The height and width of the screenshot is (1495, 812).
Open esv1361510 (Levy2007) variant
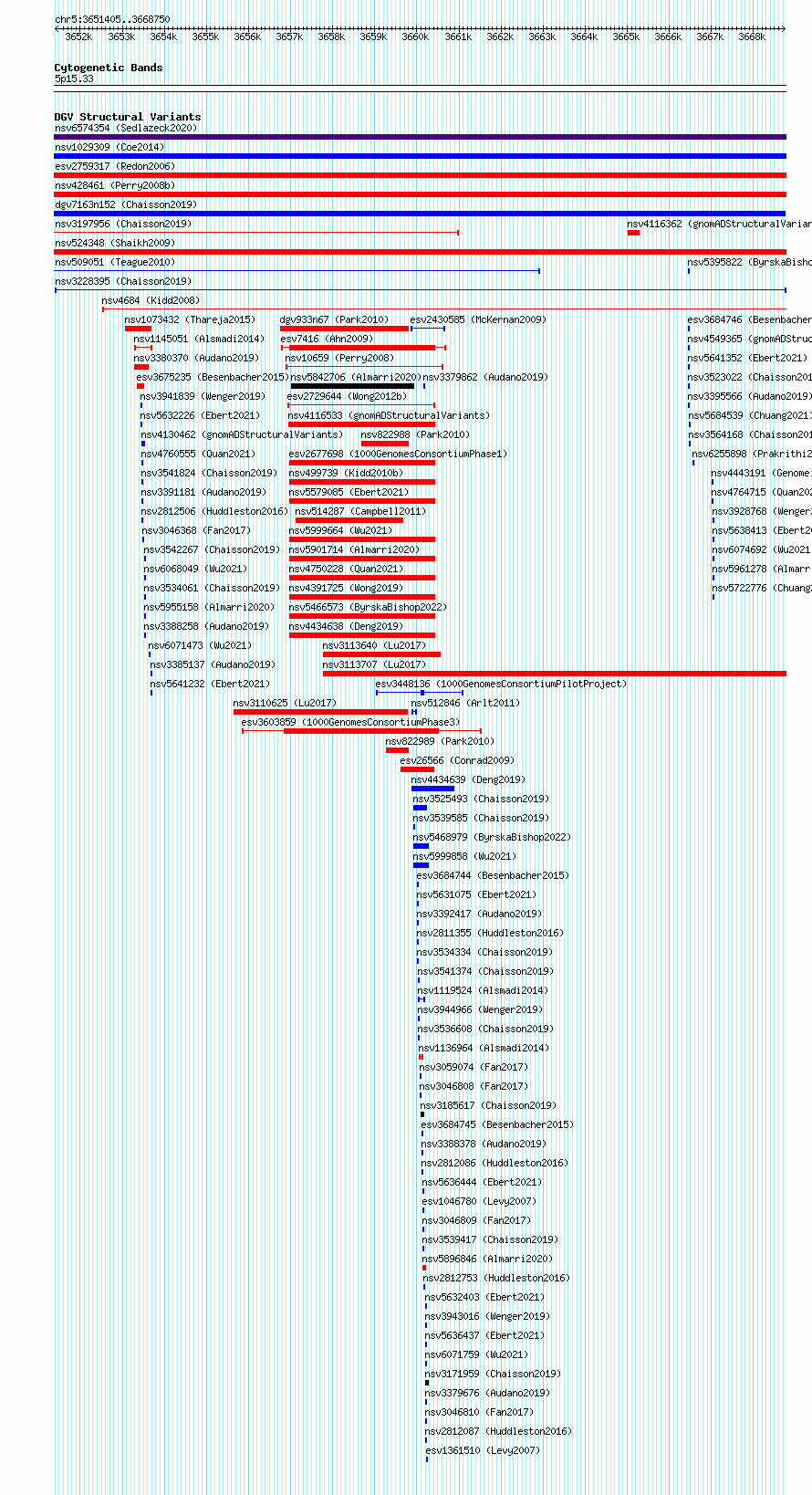click(483, 1450)
